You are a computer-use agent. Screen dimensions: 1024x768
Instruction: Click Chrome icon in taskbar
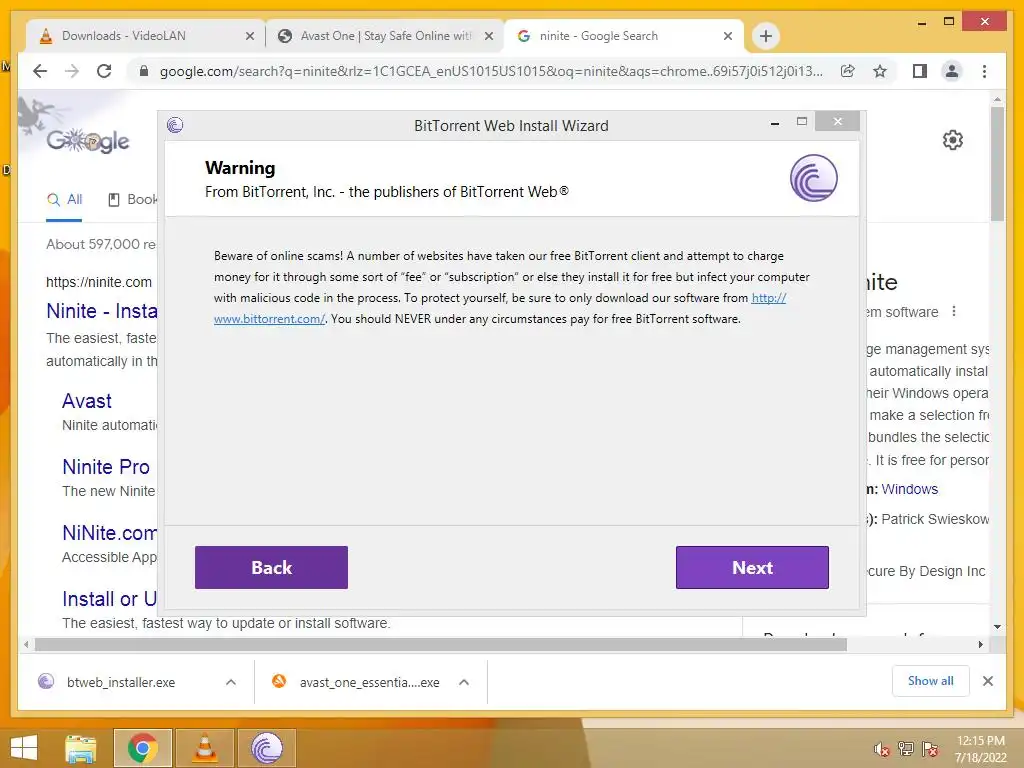point(142,748)
